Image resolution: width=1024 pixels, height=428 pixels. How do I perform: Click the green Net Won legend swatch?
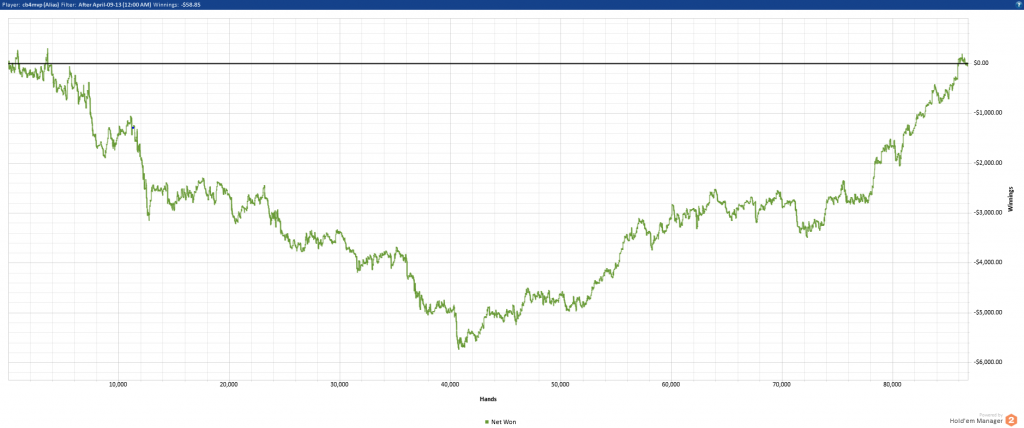pyautogui.click(x=486, y=422)
